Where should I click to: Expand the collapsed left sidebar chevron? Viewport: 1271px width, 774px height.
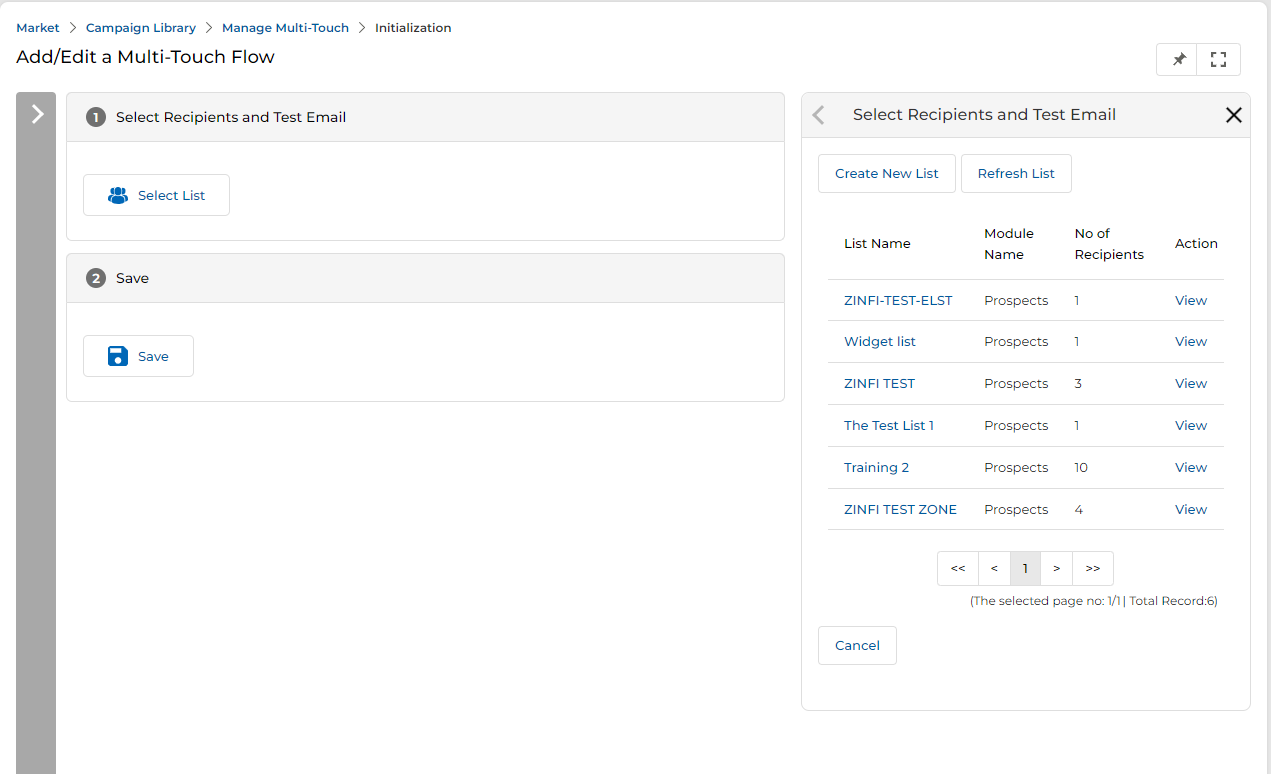37,114
